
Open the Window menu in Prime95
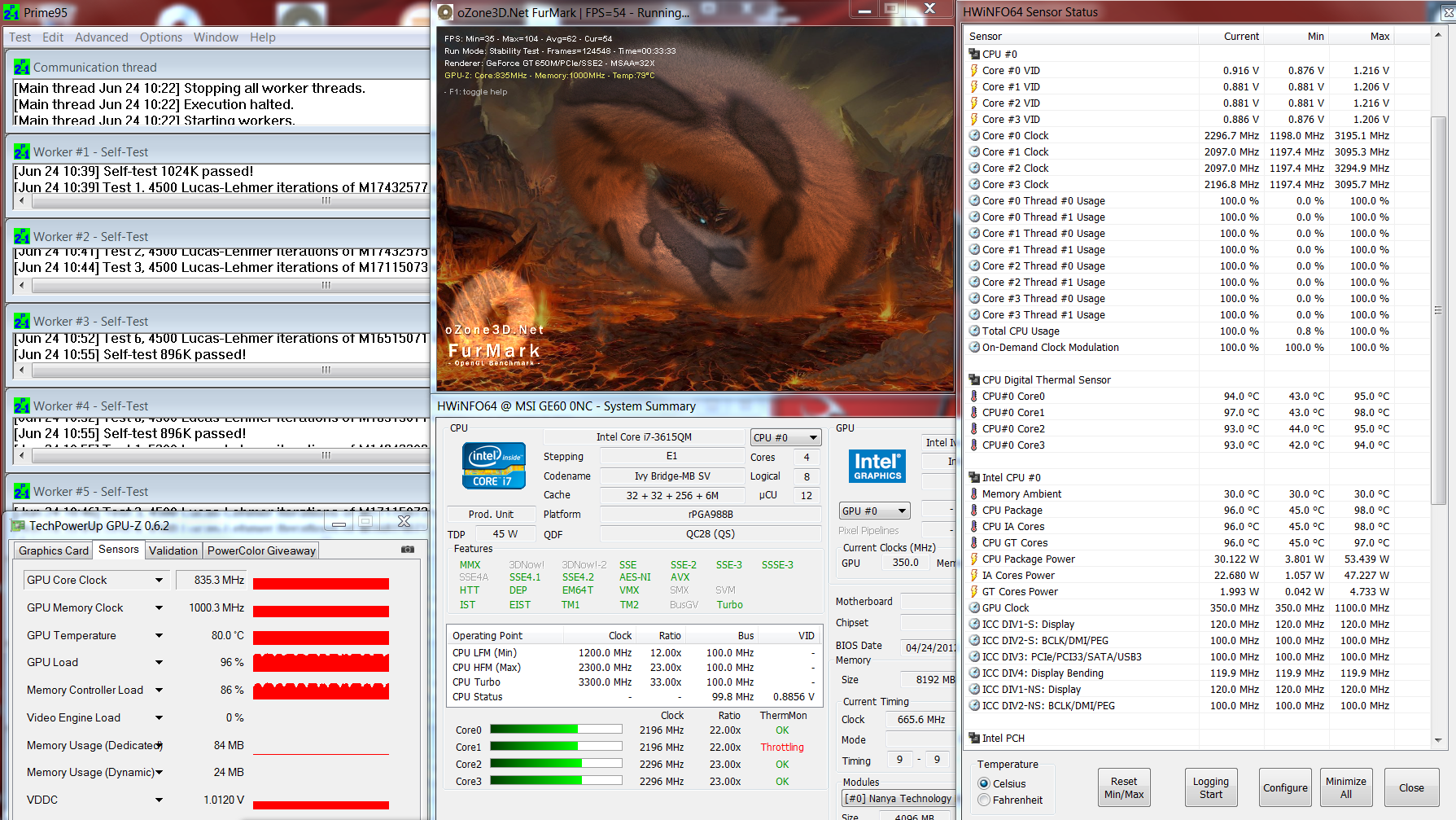216,37
